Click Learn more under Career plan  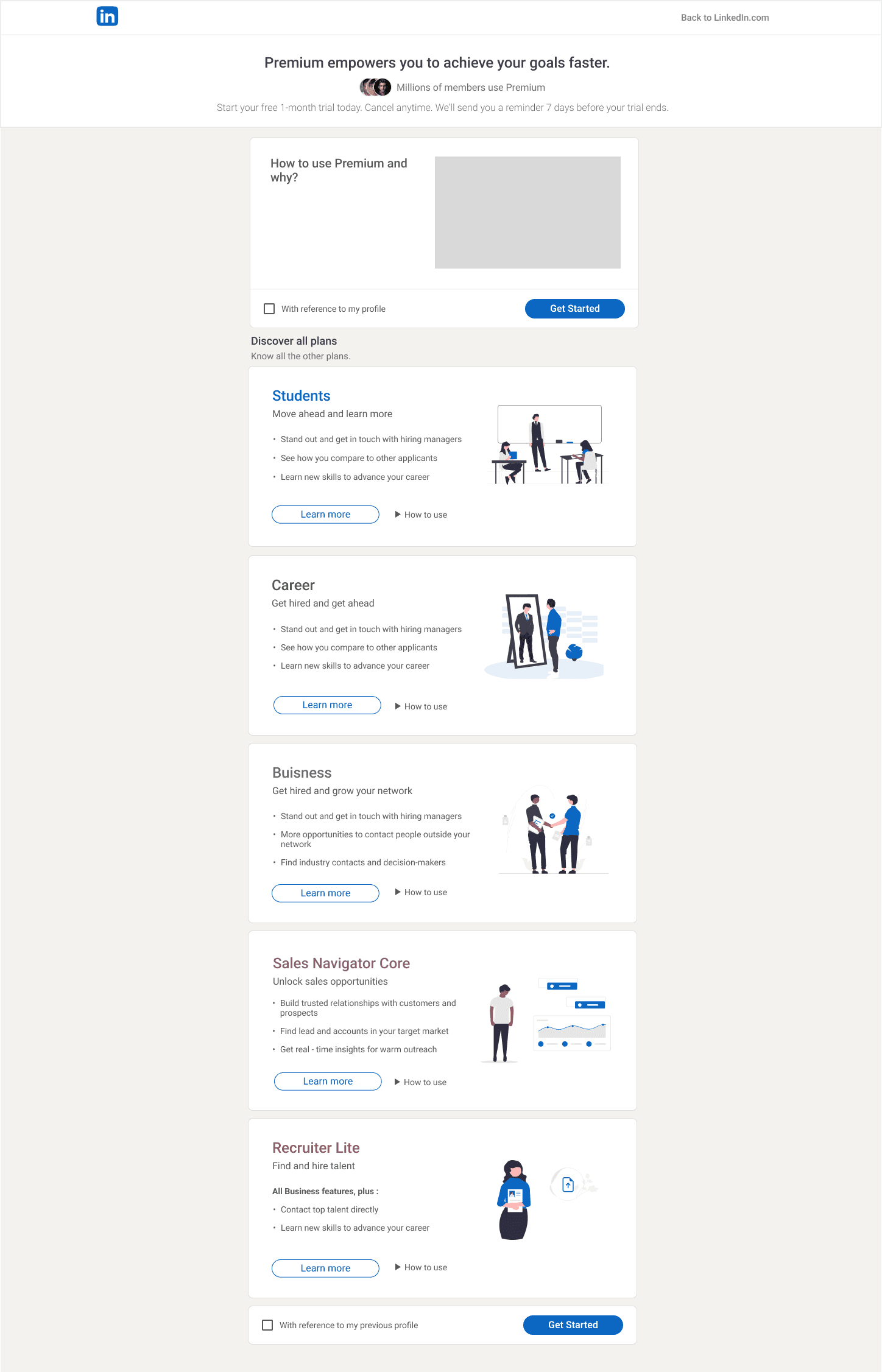pyautogui.click(x=327, y=705)
